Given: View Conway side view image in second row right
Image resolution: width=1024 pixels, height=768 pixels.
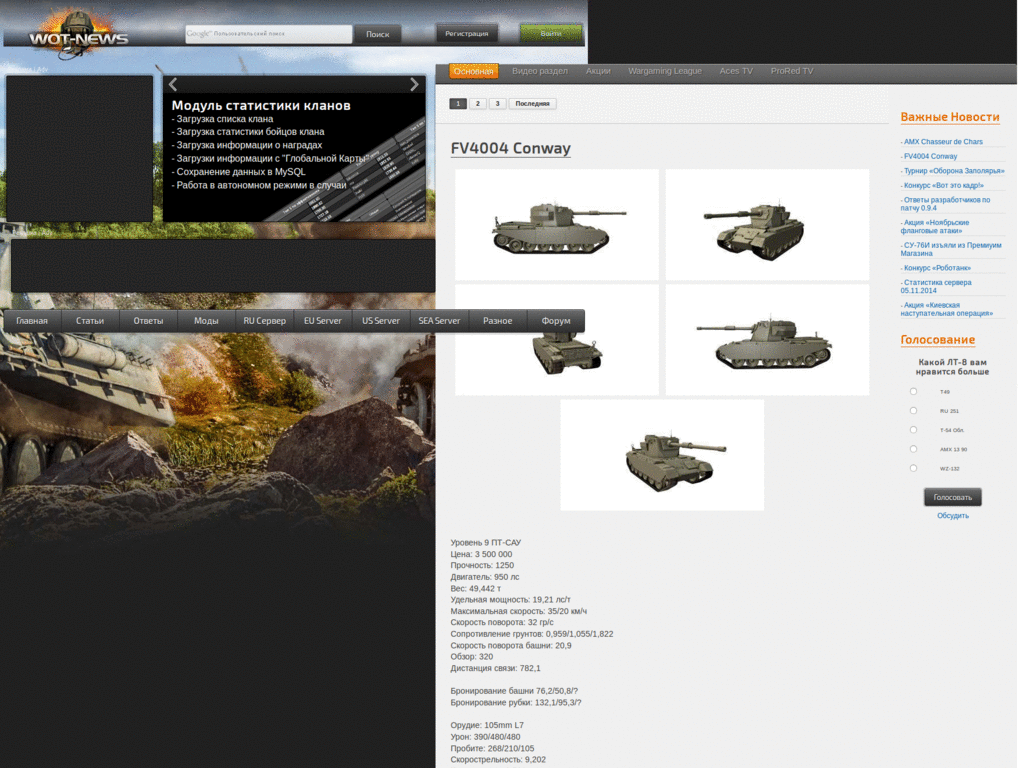Looking at the screenshot, I should pos(767,340).
